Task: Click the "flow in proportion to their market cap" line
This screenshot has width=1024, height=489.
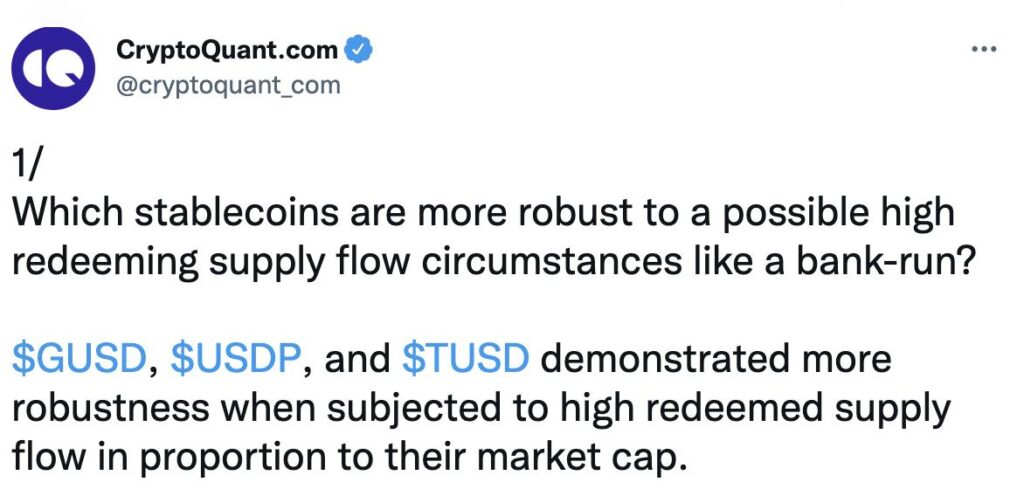Action: (350, 456)
